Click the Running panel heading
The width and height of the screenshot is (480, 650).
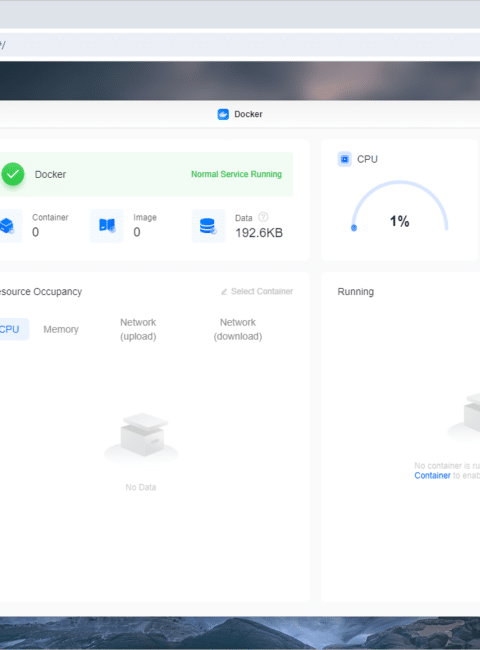click(x=356, y=292)
